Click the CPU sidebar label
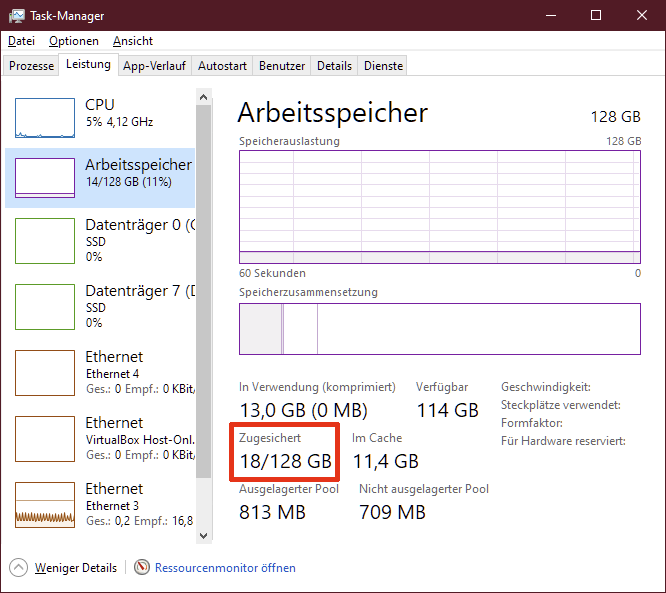The image size is (666, 593). [100, 104]
